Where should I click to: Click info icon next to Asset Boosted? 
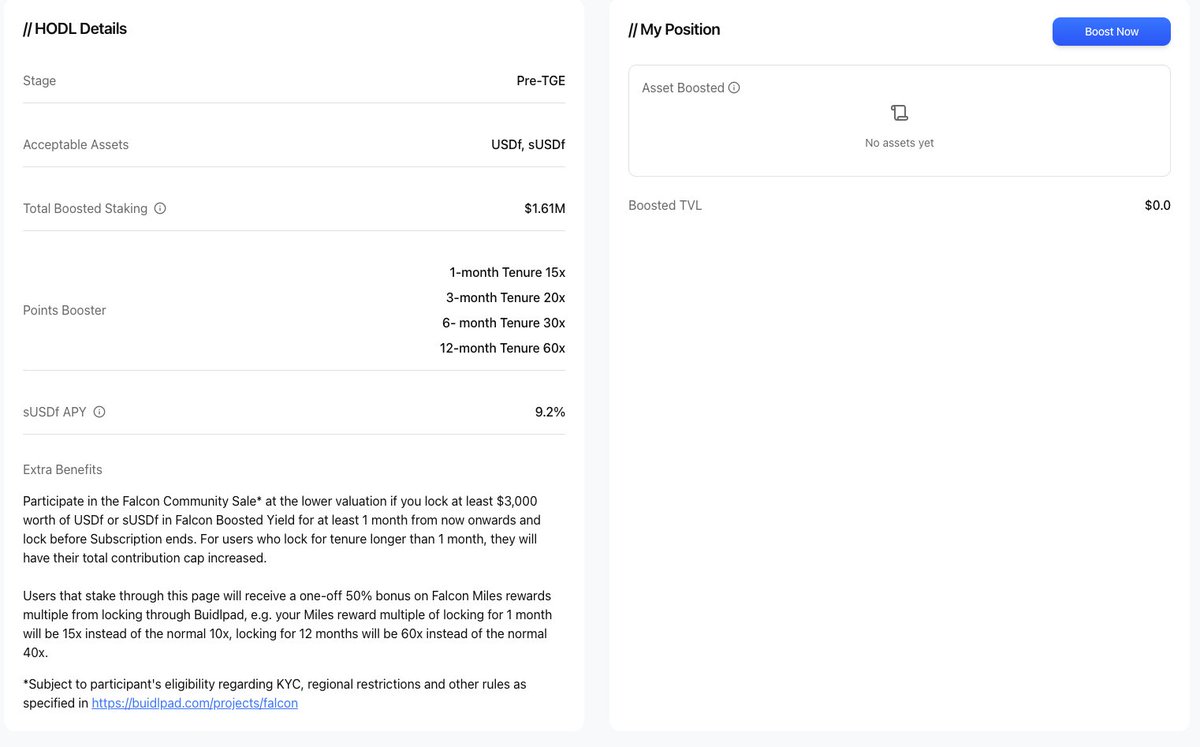[x=734, y=88]
